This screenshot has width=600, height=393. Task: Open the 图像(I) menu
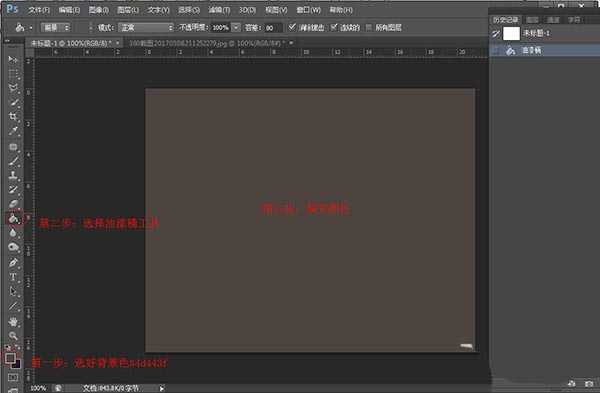tap(99, 10)
